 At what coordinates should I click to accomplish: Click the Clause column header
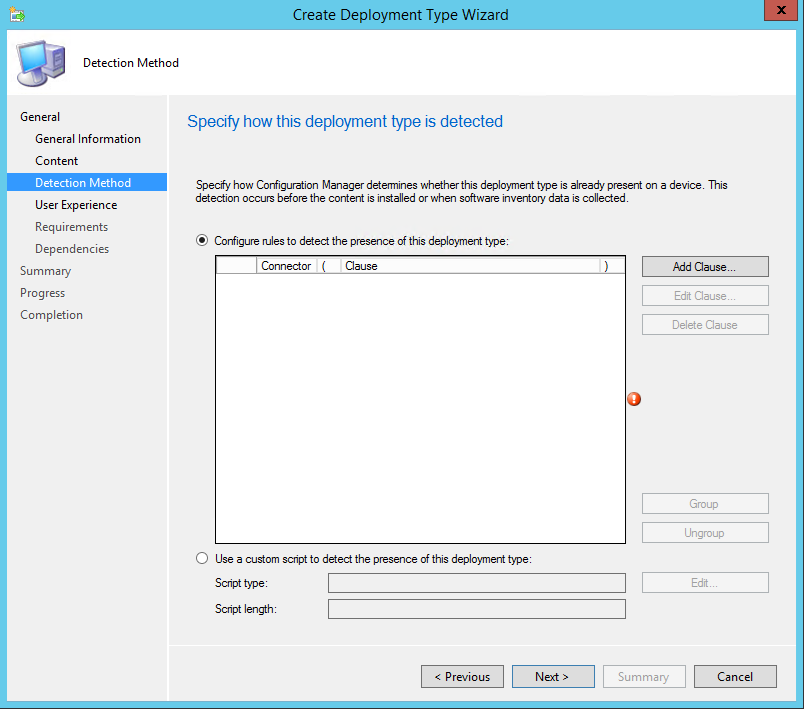point(470,266)
